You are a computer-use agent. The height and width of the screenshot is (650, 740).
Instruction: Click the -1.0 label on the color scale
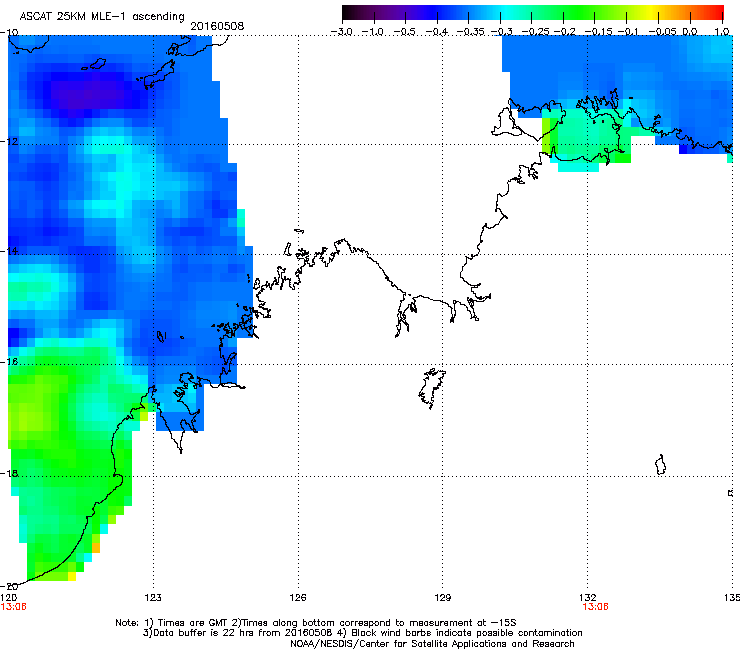373,32
